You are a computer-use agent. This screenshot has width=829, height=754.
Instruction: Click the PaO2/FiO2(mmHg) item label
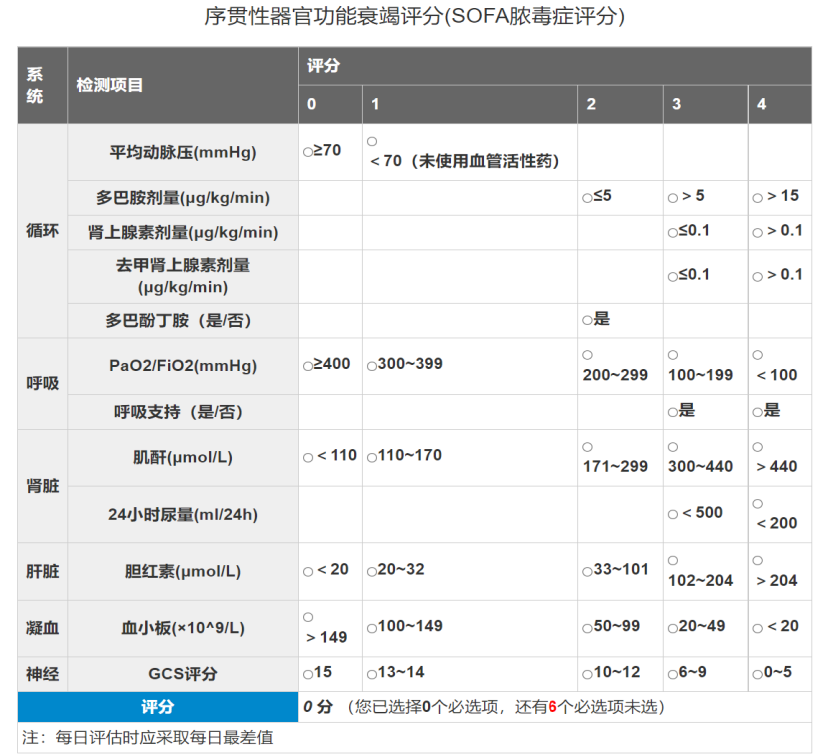(x=183, y=365)
